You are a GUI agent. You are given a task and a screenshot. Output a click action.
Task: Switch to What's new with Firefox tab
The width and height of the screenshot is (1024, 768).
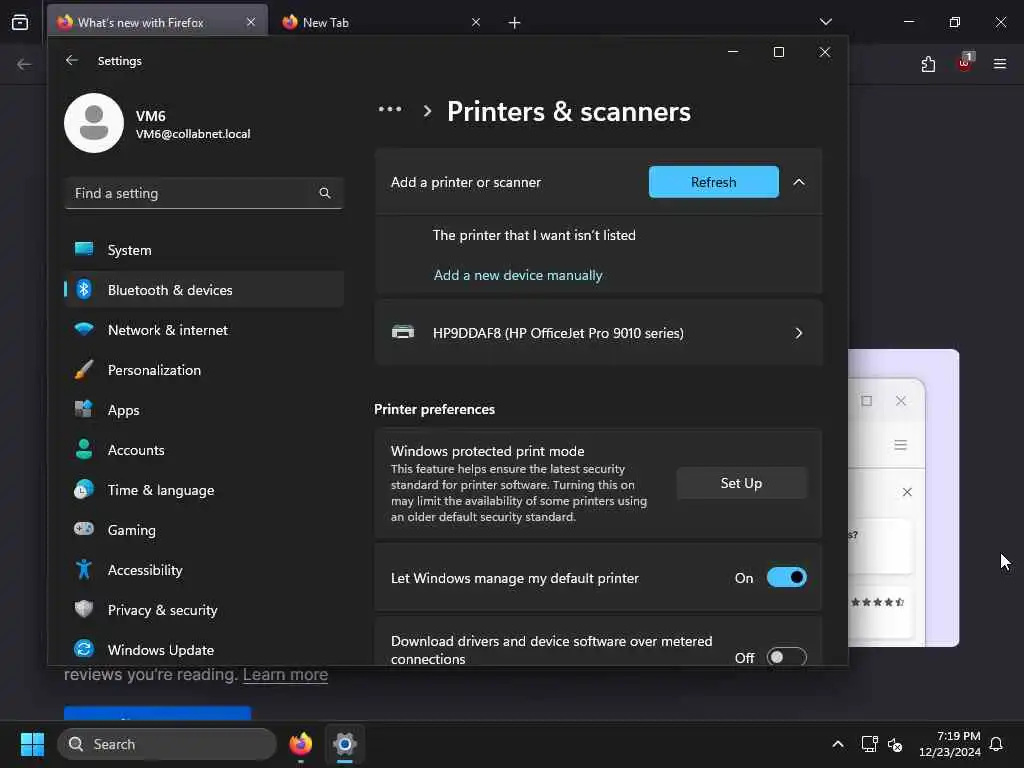pyautogui.click(x=157, y=22)
